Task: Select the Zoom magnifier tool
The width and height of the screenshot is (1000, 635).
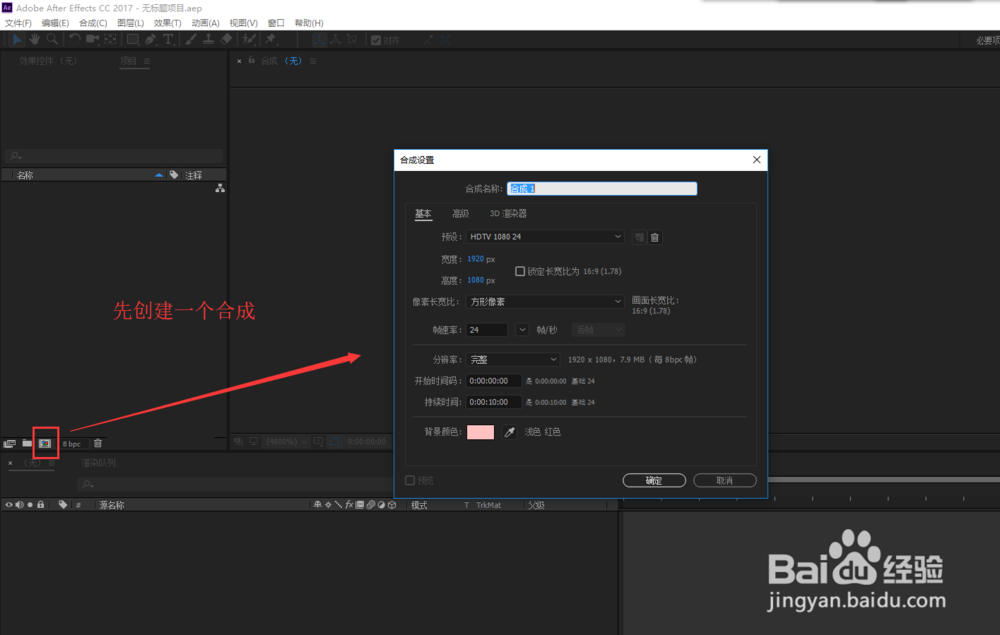Action: click(52, 40)
